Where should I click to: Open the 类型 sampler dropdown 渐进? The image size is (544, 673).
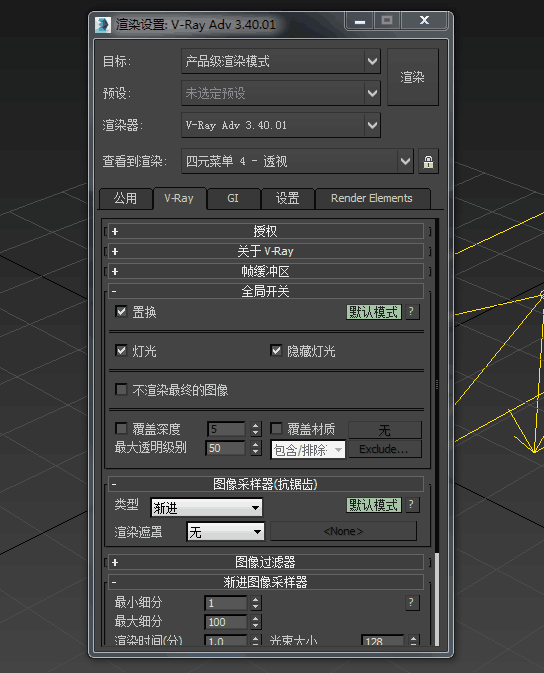[x=206, y=508]
